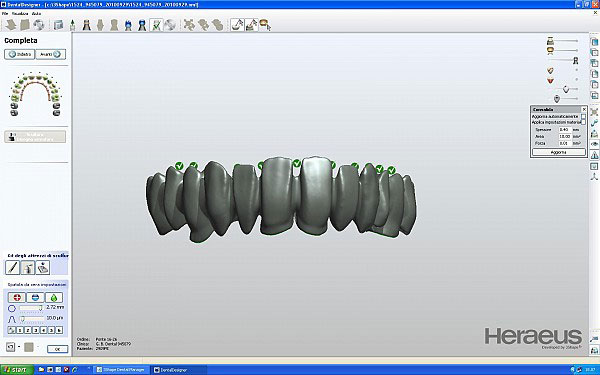
Task: Click the Spessore value input field
Action: (564, 130)
